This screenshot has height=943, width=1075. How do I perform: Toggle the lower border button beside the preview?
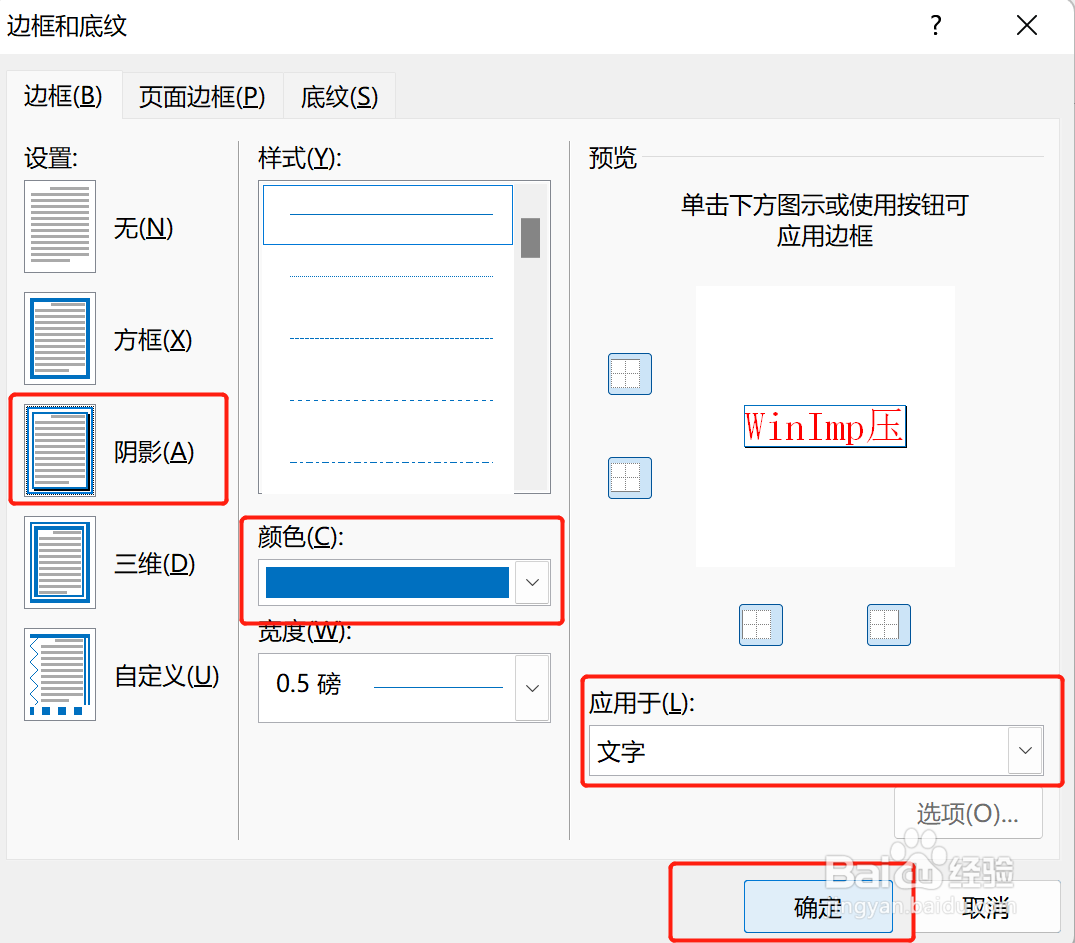click(x=629, y=478)
